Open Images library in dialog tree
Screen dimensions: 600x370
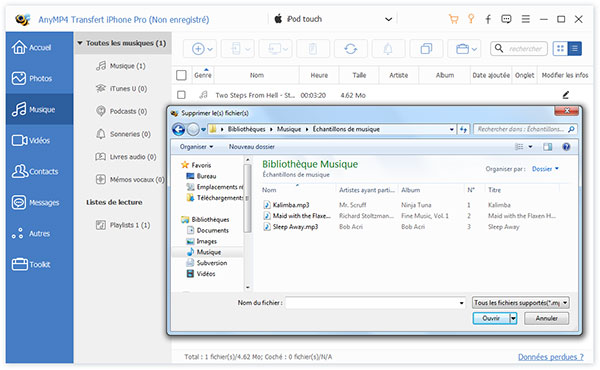point(207,241)
